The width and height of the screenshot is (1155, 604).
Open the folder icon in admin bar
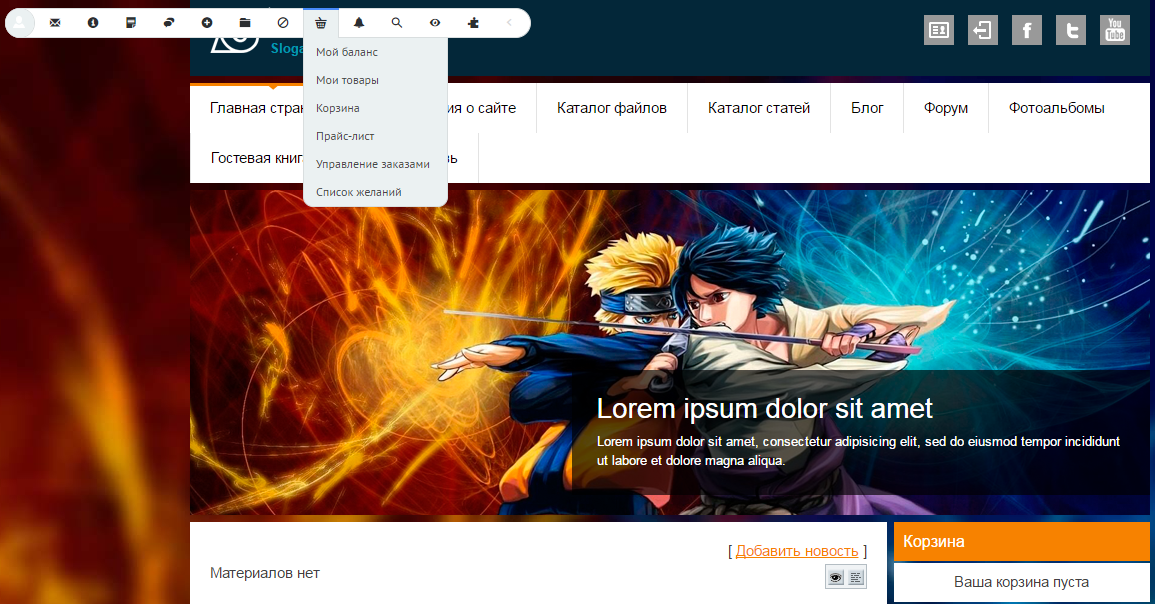[245, 23]
